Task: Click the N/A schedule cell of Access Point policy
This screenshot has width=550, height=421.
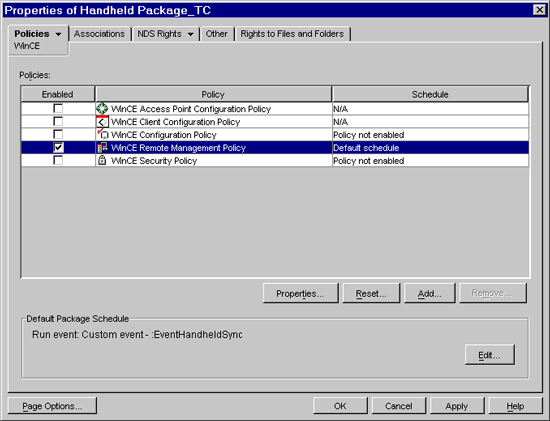Action: click(x=430, y=109)
